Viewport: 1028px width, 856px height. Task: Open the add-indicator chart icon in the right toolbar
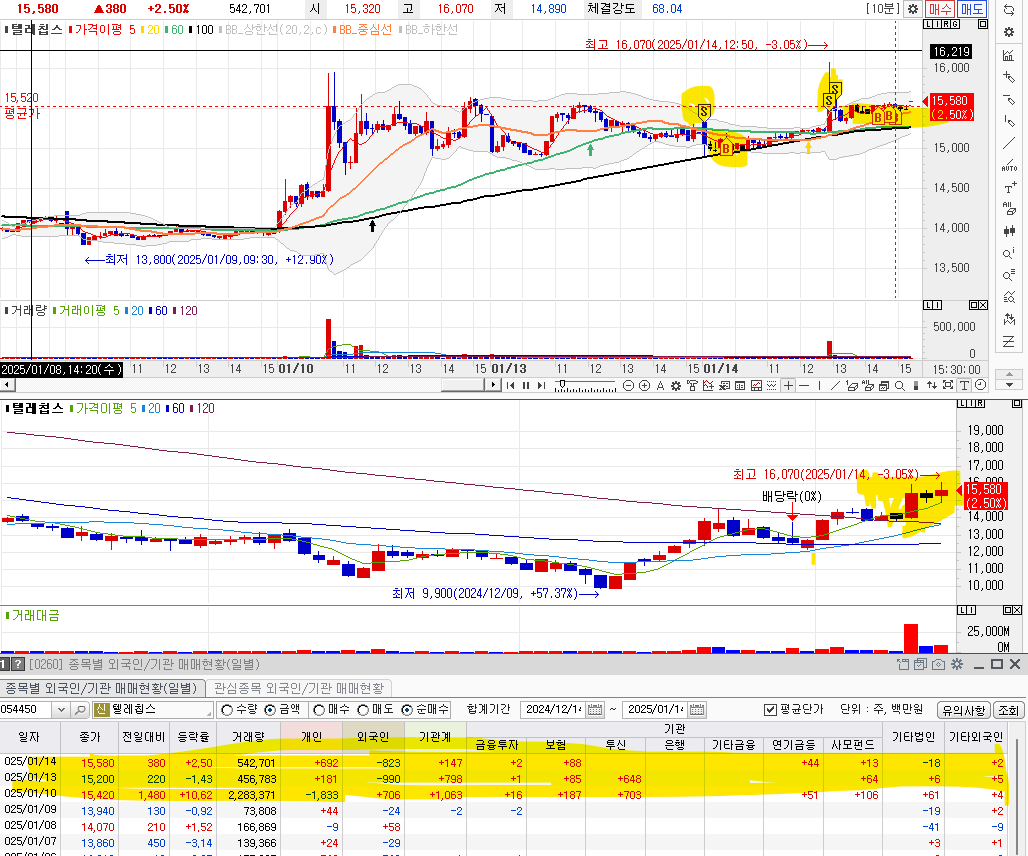(1009, 55)
